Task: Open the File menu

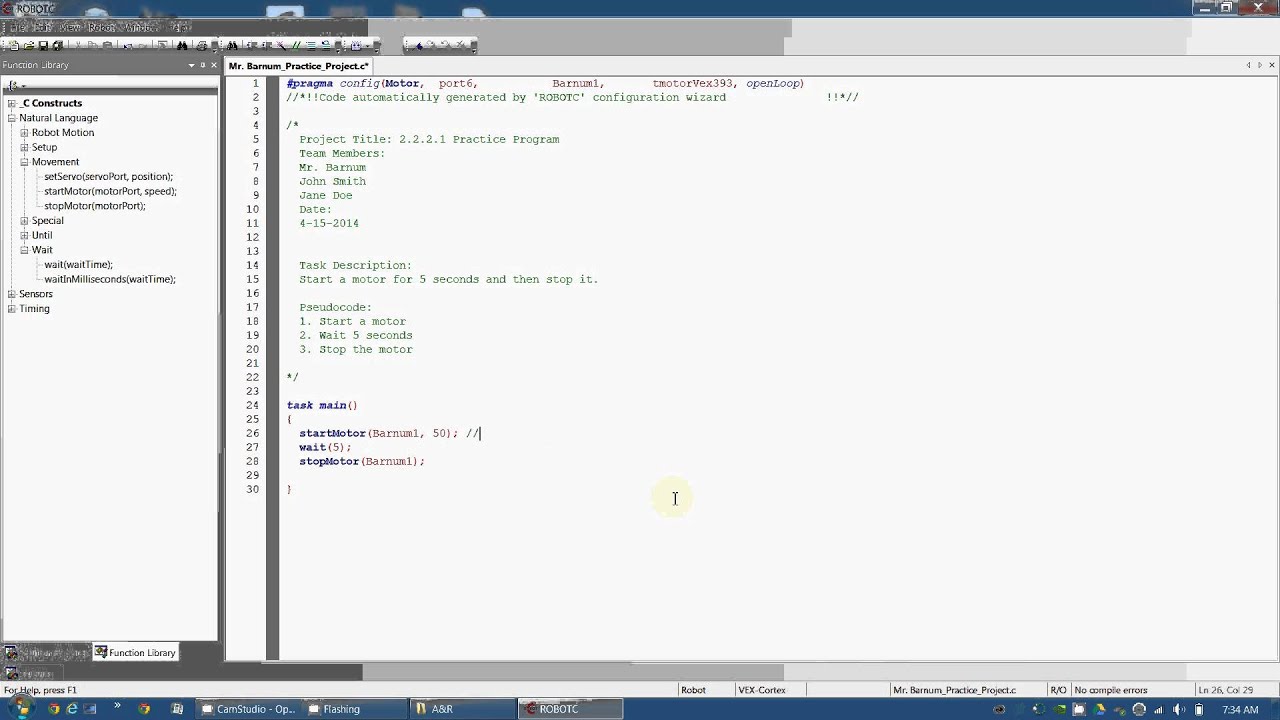Action: click(17, 27)
